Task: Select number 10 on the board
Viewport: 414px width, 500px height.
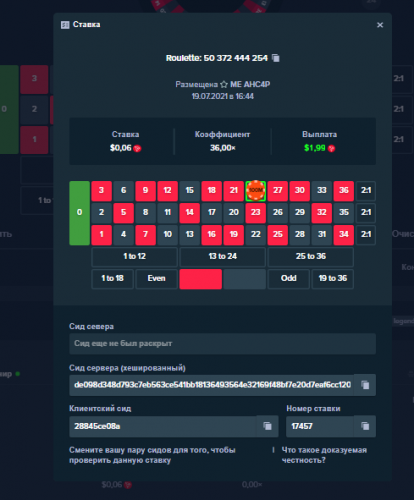Action: pyautogui.click(x=167, y=235)
